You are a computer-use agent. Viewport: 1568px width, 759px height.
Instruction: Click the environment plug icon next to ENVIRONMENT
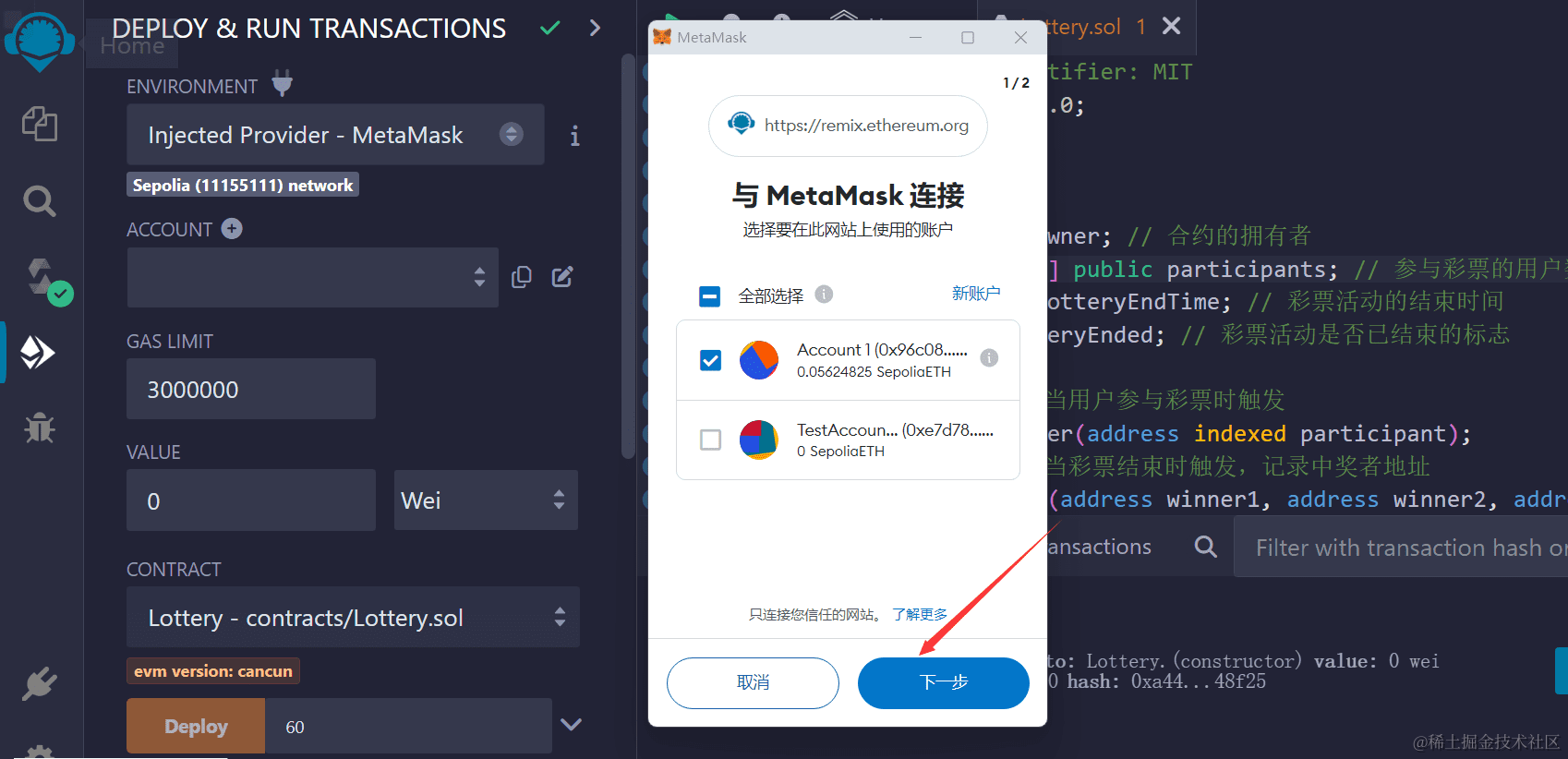(x=282, y=84)
